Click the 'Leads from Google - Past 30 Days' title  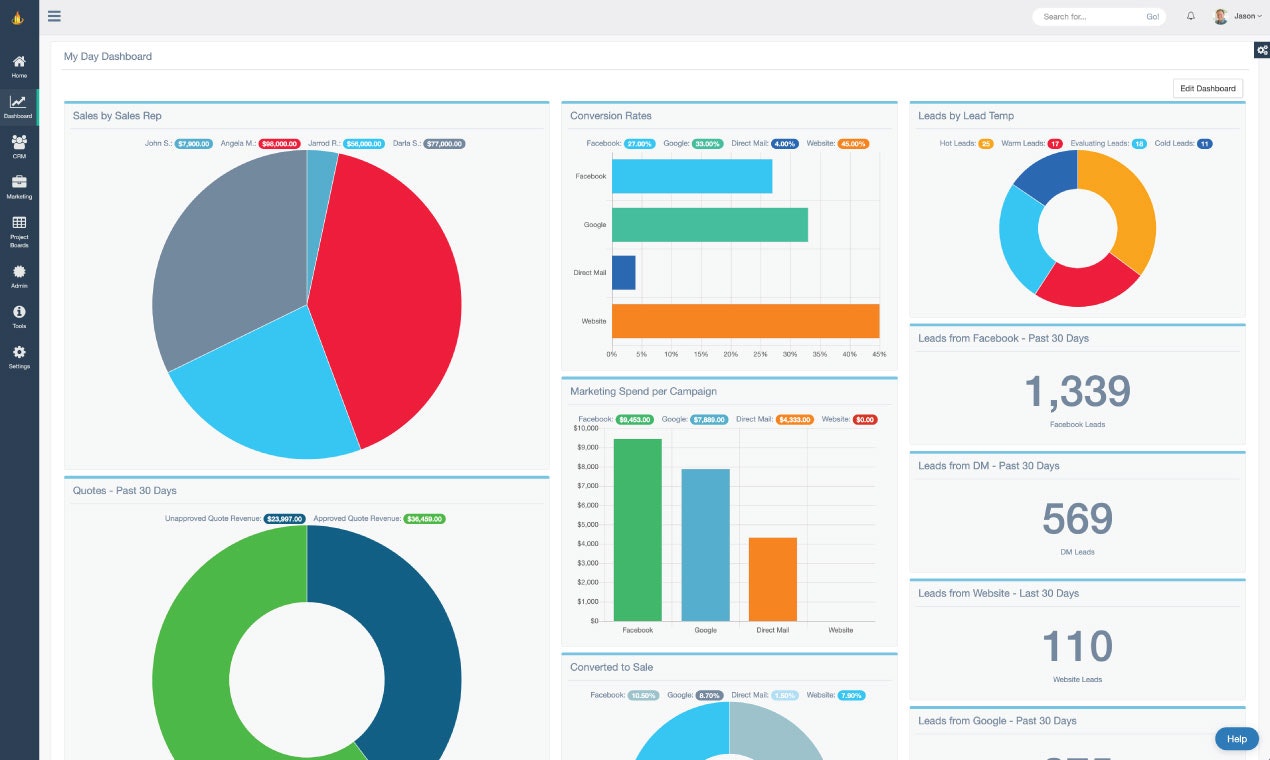point(997,721)
